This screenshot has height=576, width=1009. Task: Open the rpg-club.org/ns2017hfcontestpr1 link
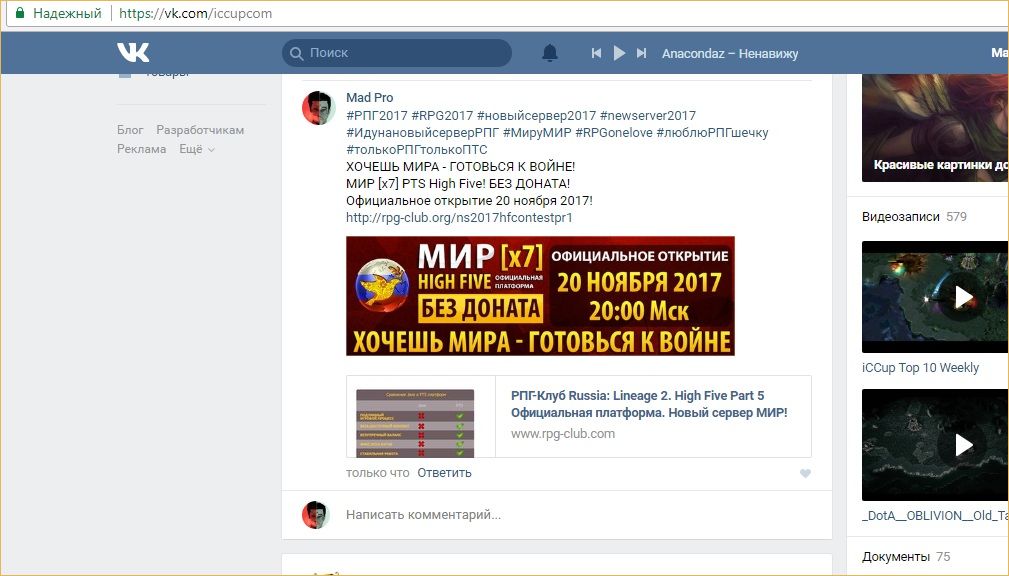point(459,218)
